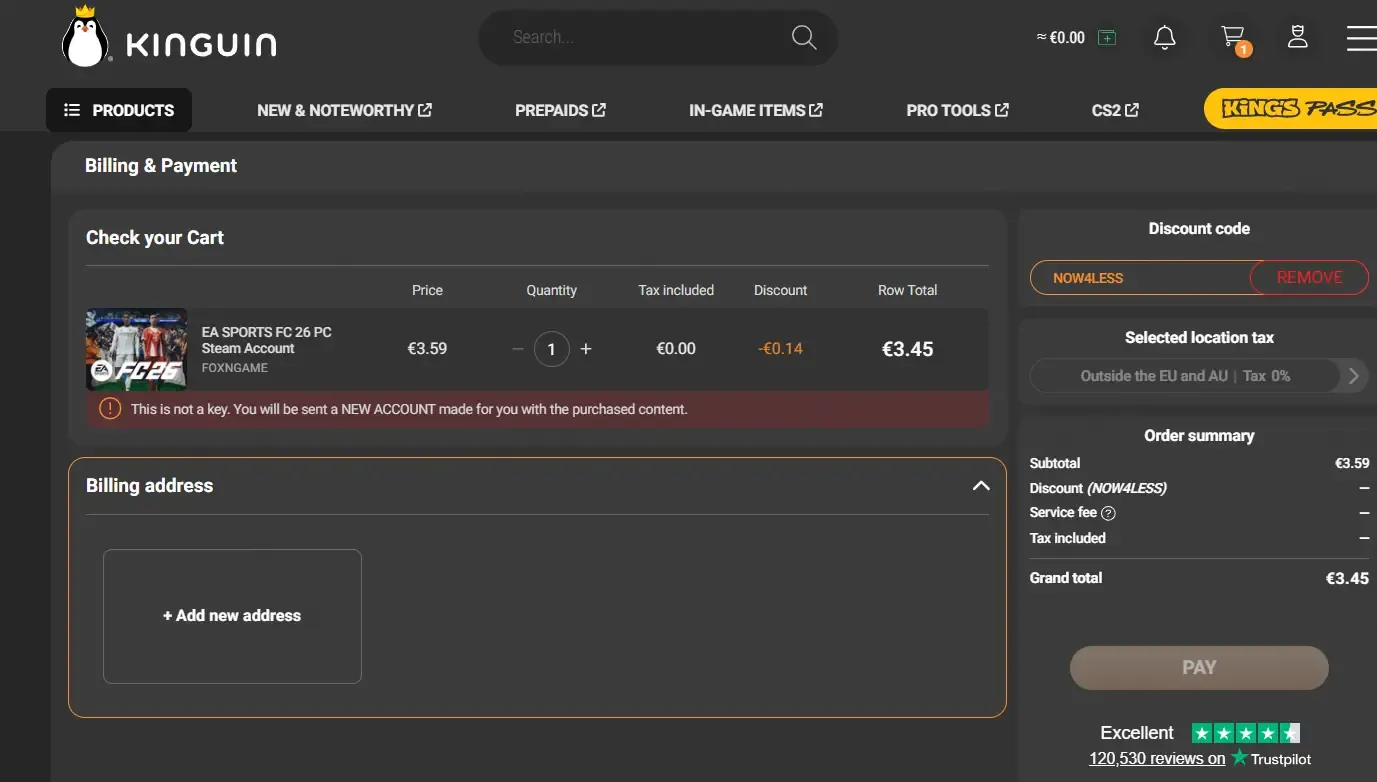1377x782 pixels.
Task: Focus the search input field
Action: point(645,38)
